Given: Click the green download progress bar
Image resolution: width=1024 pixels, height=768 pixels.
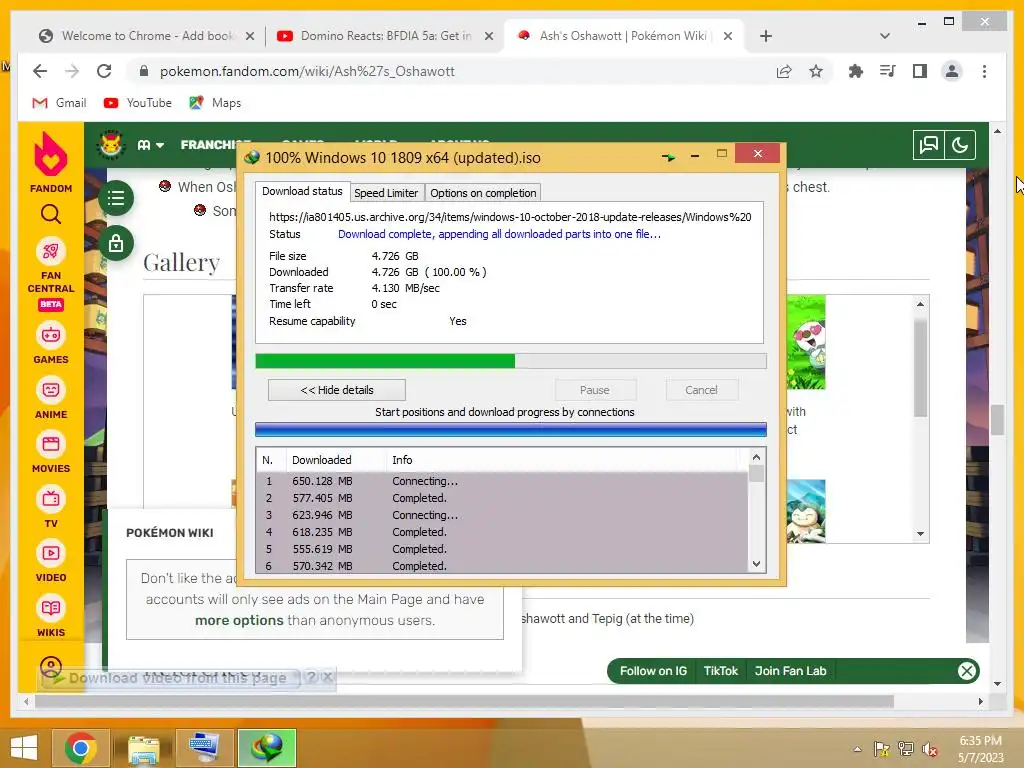Looking at the screenshot, I should [511, 360].
